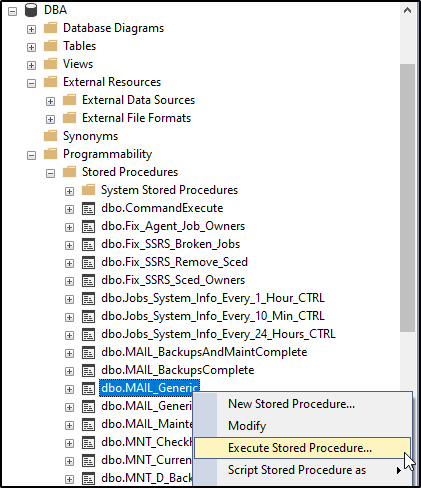The image size is (421, 488).
Task: Click the Jobs_System_Info_Every_1_Hour_CTRL procedure icon
Action: click(88, 299)
